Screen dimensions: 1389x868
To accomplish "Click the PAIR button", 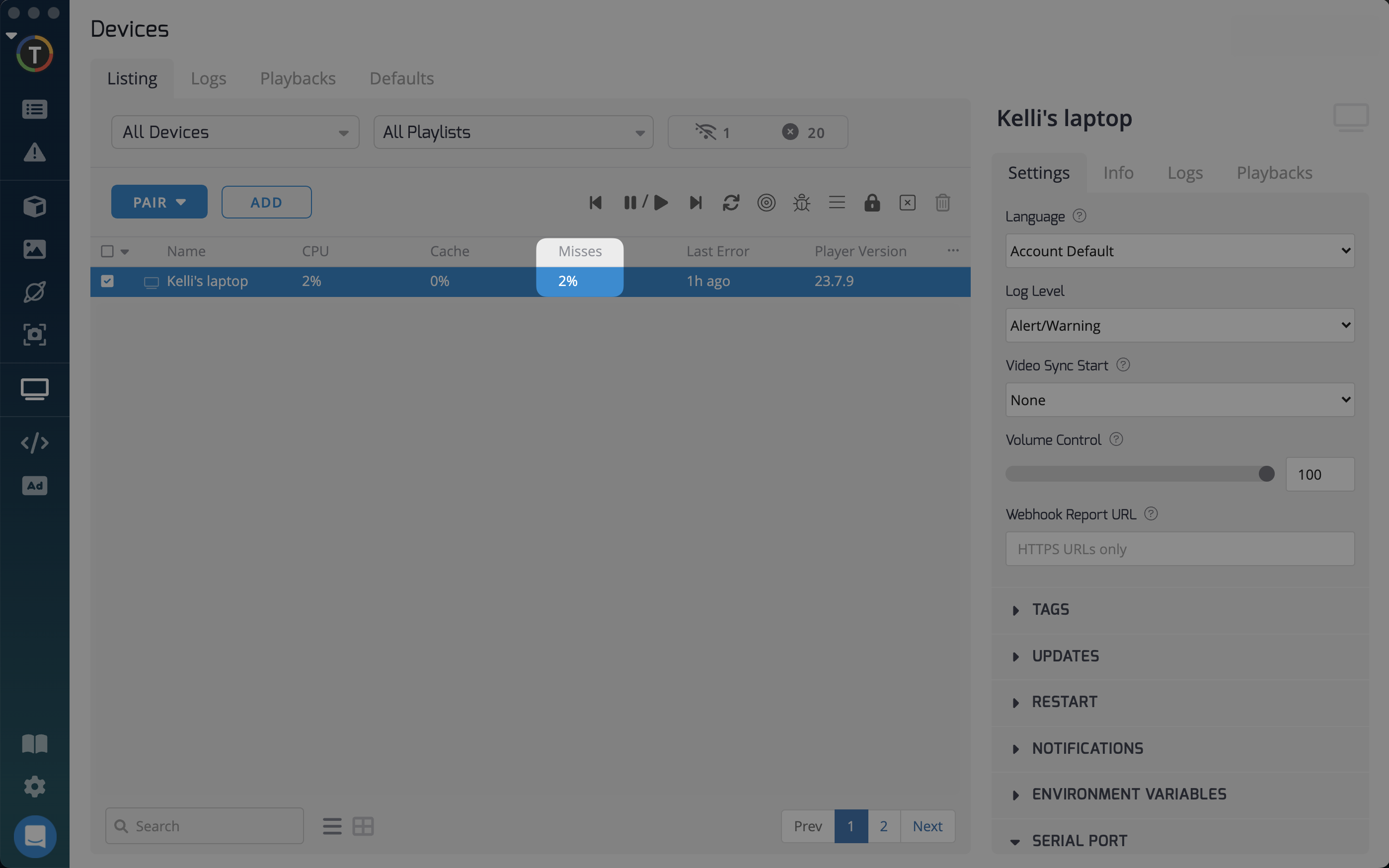I will pyautogui.click(x=159, y=202).
